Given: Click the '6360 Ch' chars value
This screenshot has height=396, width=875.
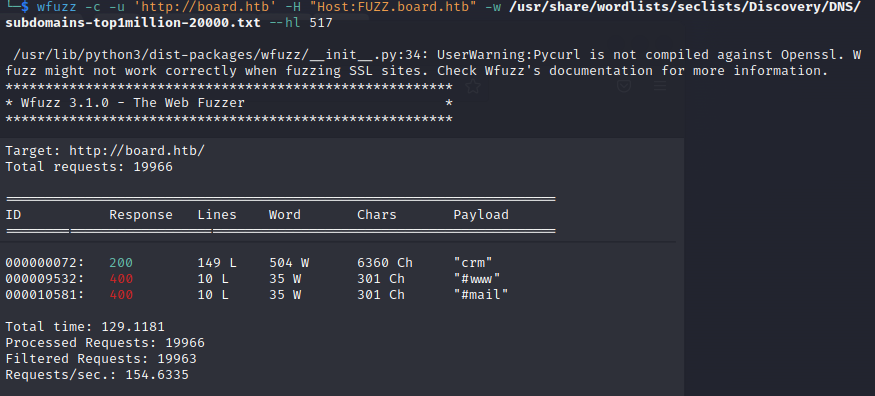Looking at the screenshot, I should 385,263.
